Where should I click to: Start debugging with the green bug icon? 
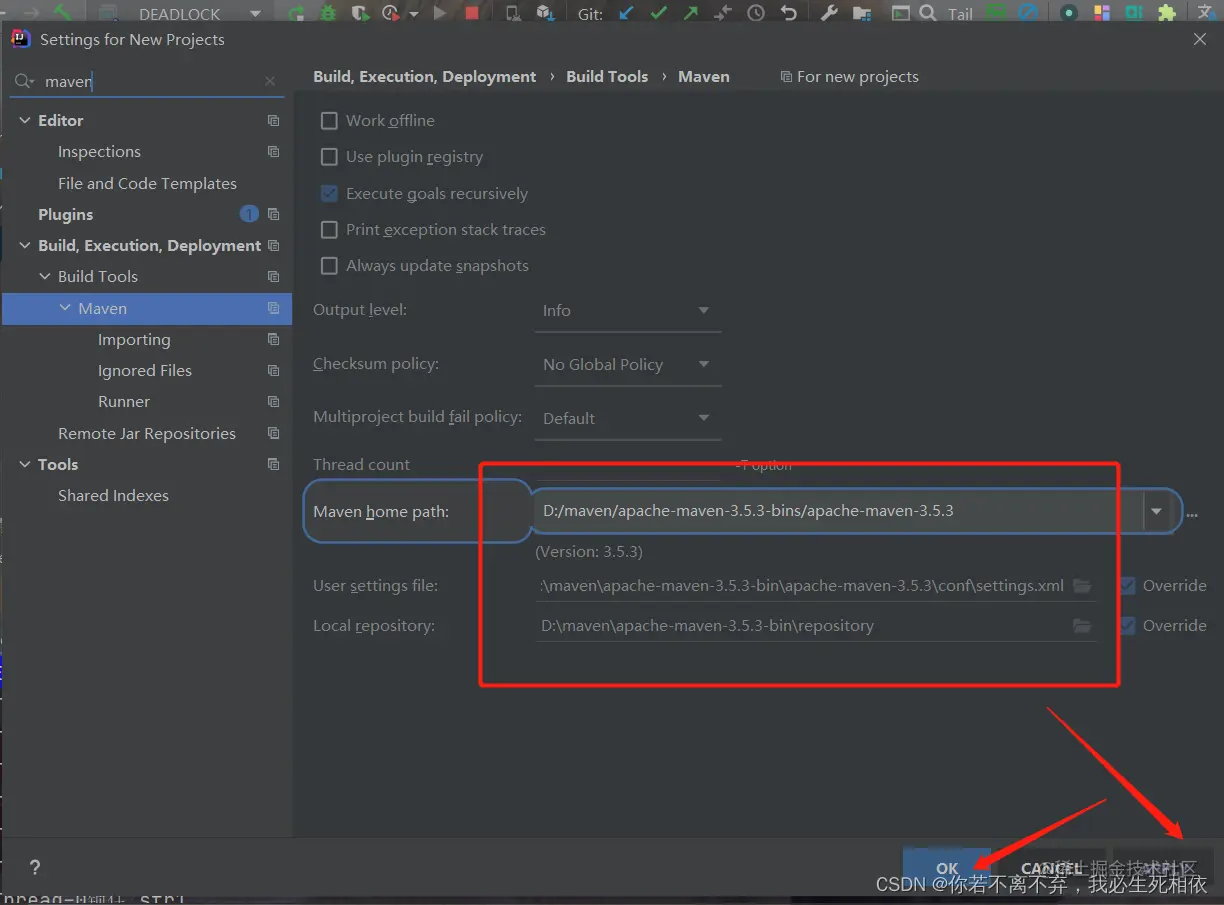coord(328,13)
